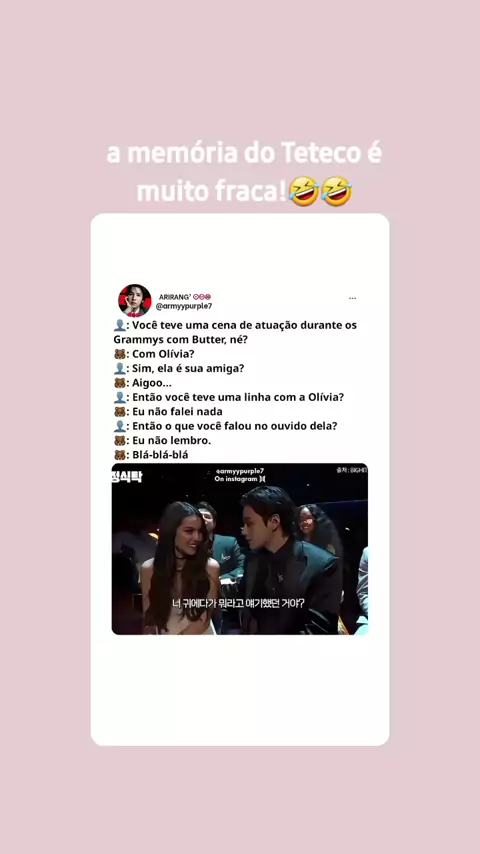
Task: Click the bear emoji before 'Aigoo...'
Action: pyautogui.click(x=119, y=383)
